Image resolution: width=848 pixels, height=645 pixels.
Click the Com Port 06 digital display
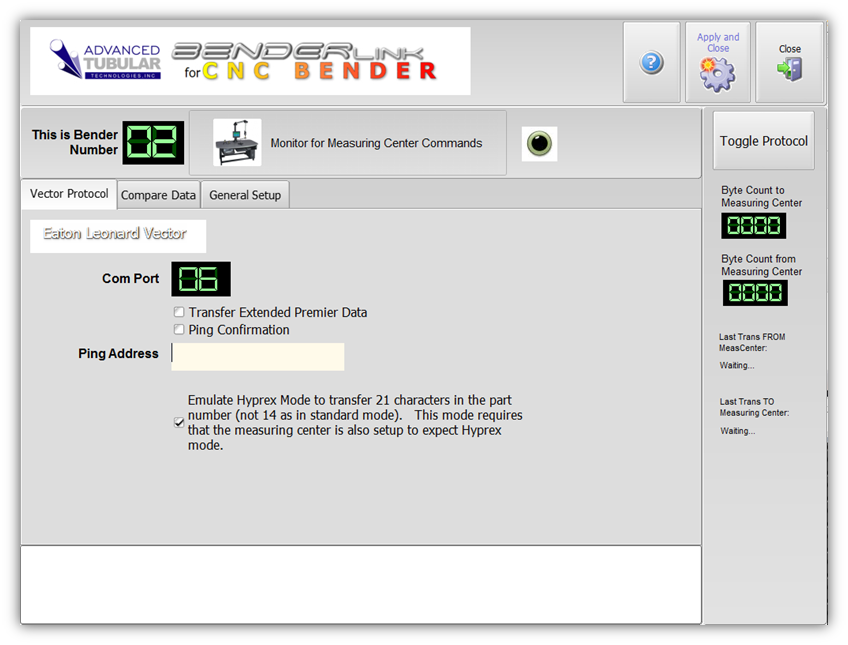[x=200, y=279]
